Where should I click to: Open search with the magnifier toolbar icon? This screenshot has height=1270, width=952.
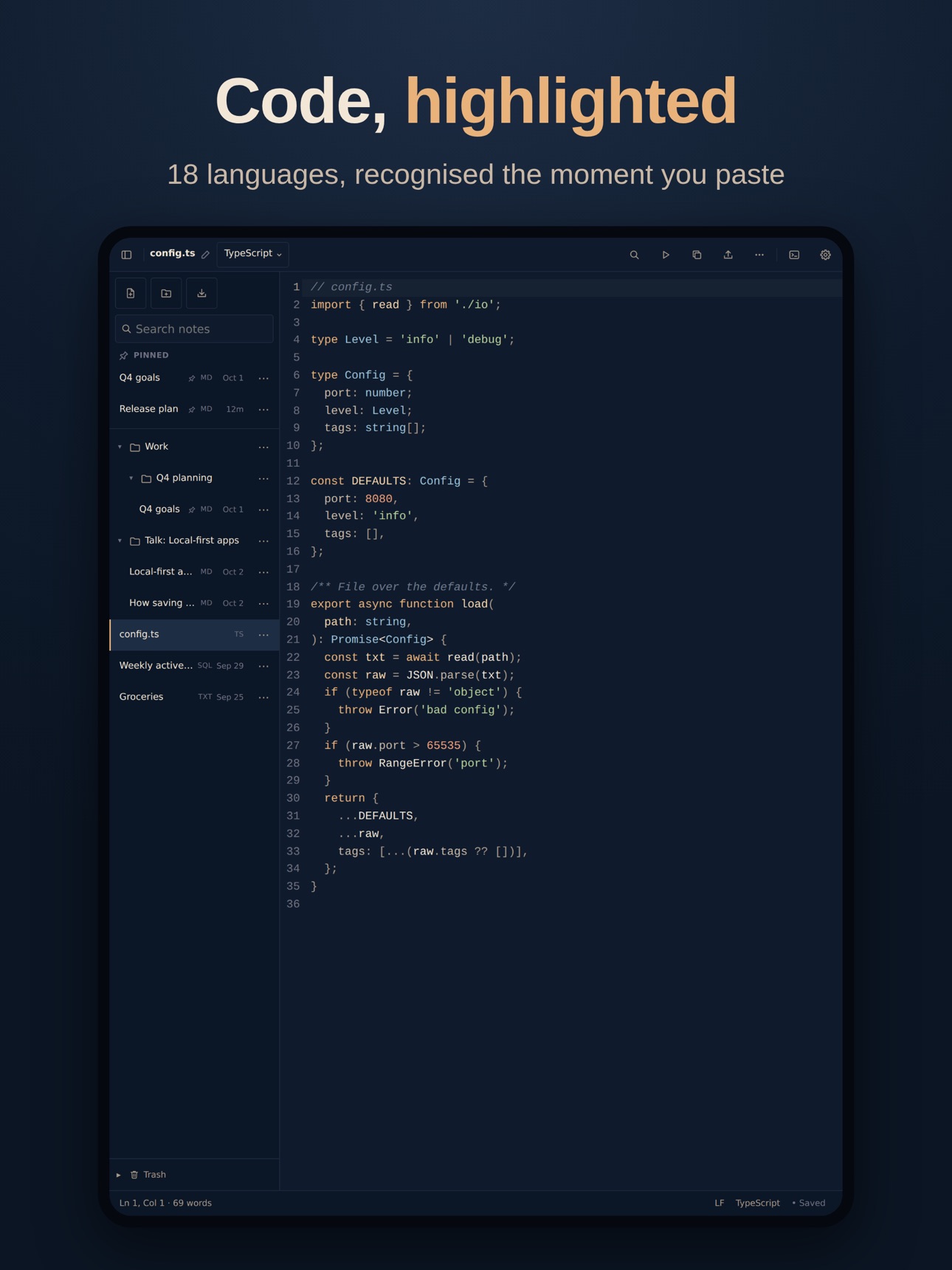tap(634, 255)
